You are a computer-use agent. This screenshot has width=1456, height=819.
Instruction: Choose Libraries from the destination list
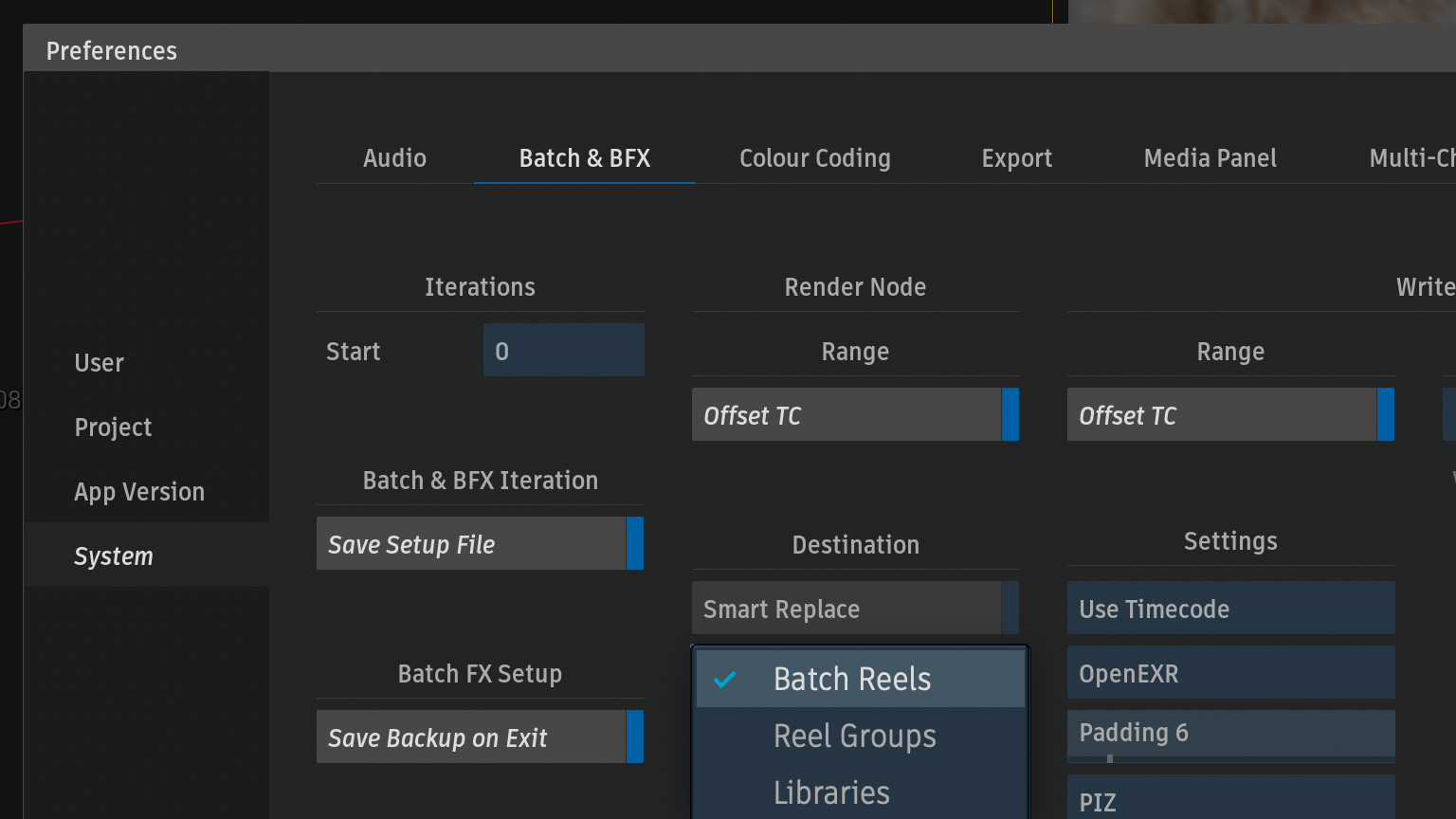832,792
